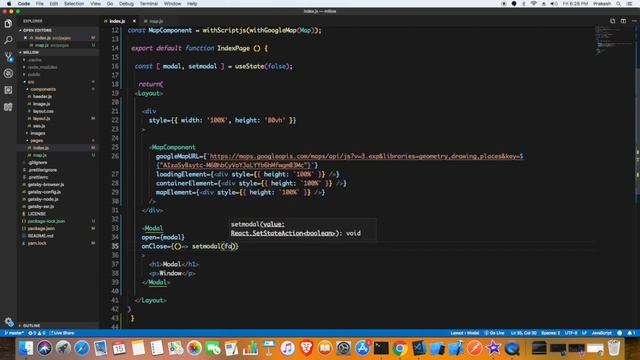Close index.js in Open Editors list

(x=25, y=38)
